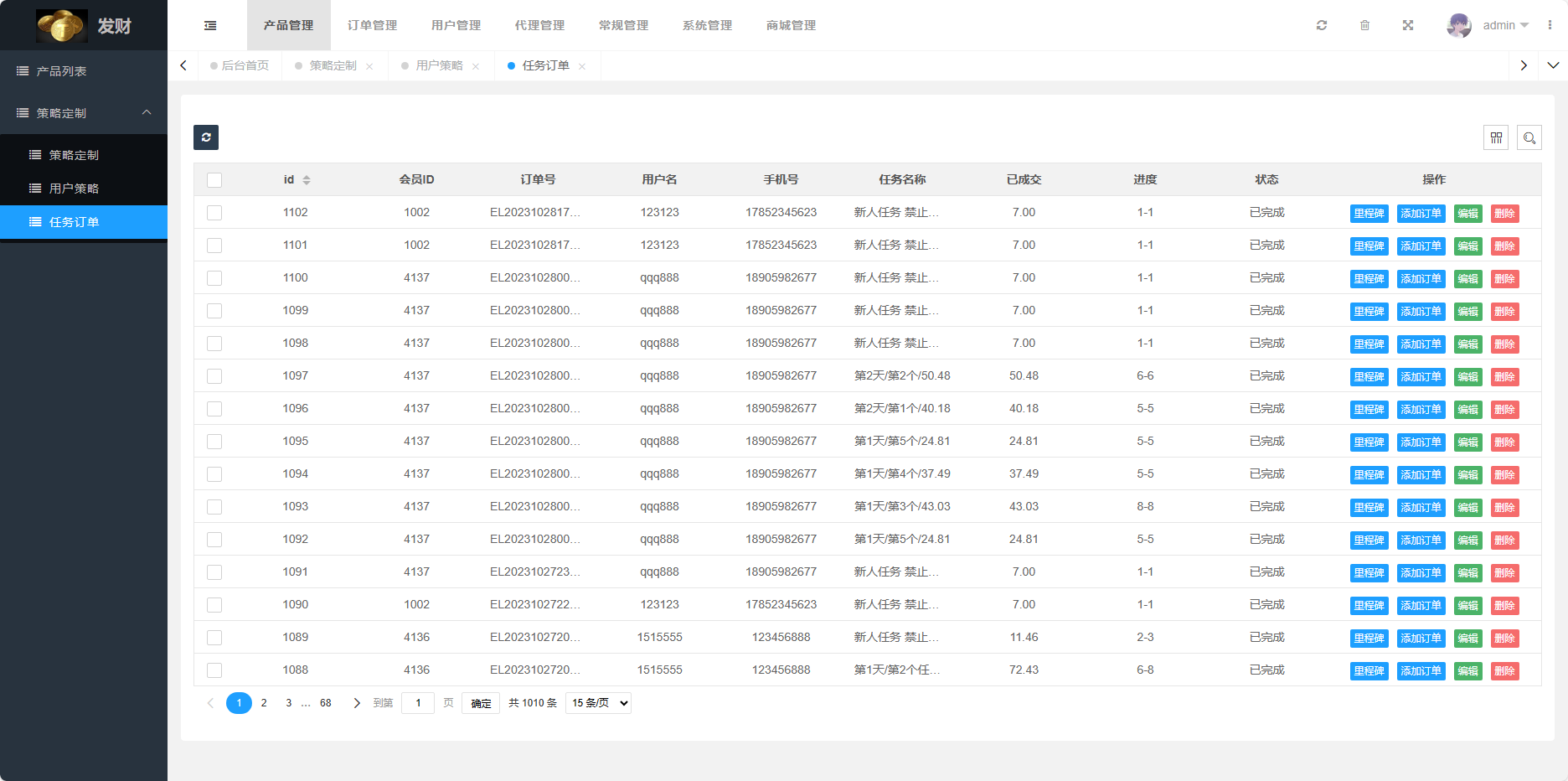The height and width of the screenshot is (781, 1568).
Task: Tick the select-all checkbox in the table header
Action: pyautogui.click(x=214, y=180)
